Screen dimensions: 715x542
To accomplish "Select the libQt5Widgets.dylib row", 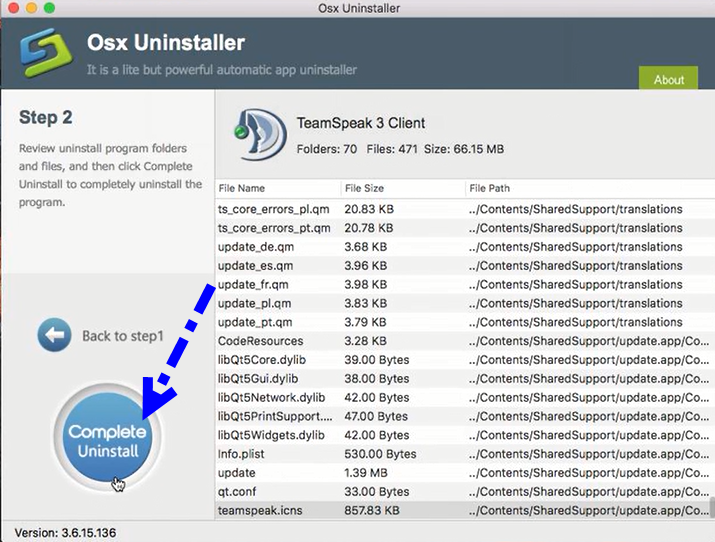I will (270, 435).
